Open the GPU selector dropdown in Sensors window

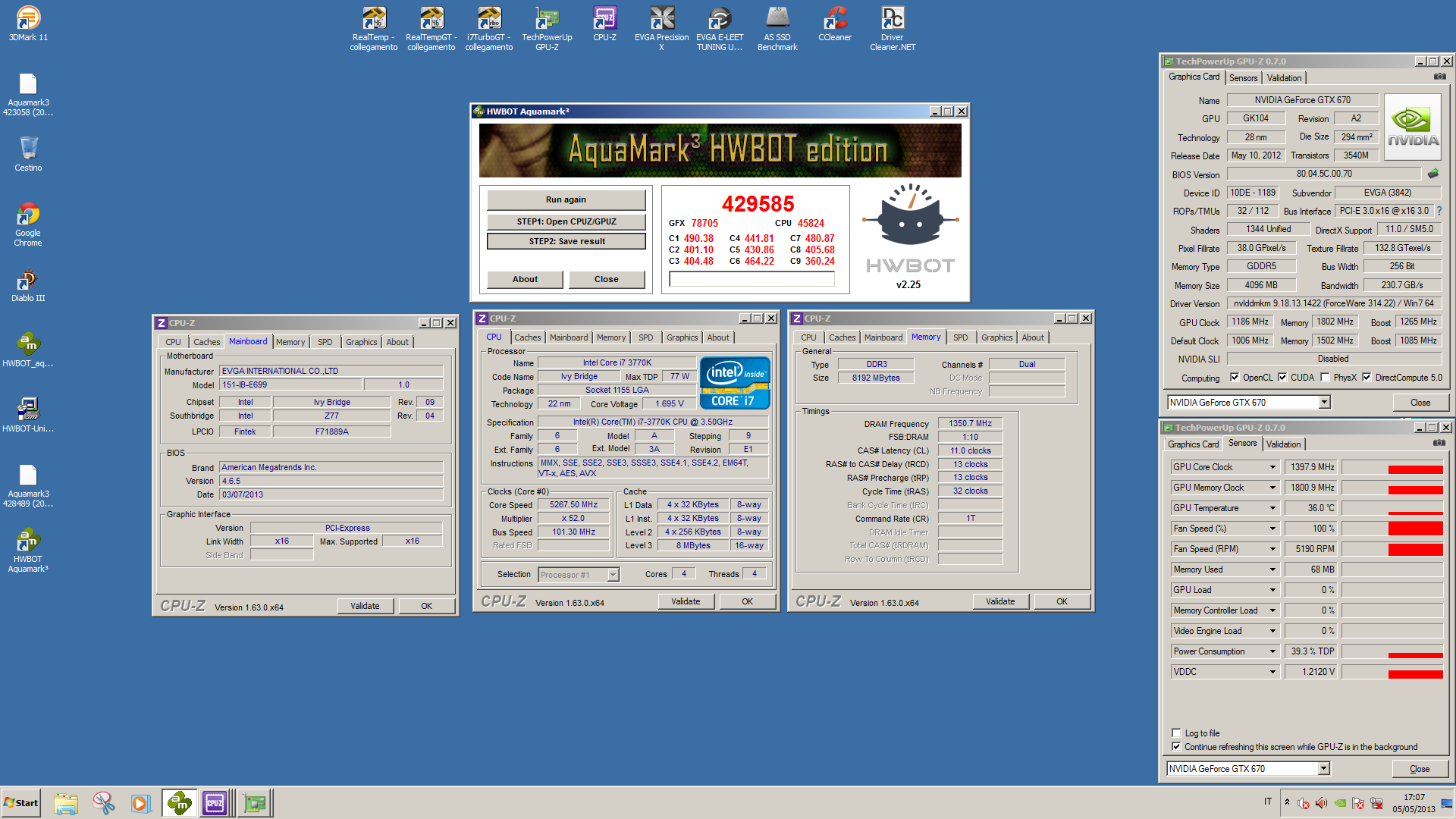pos(1323,768)
